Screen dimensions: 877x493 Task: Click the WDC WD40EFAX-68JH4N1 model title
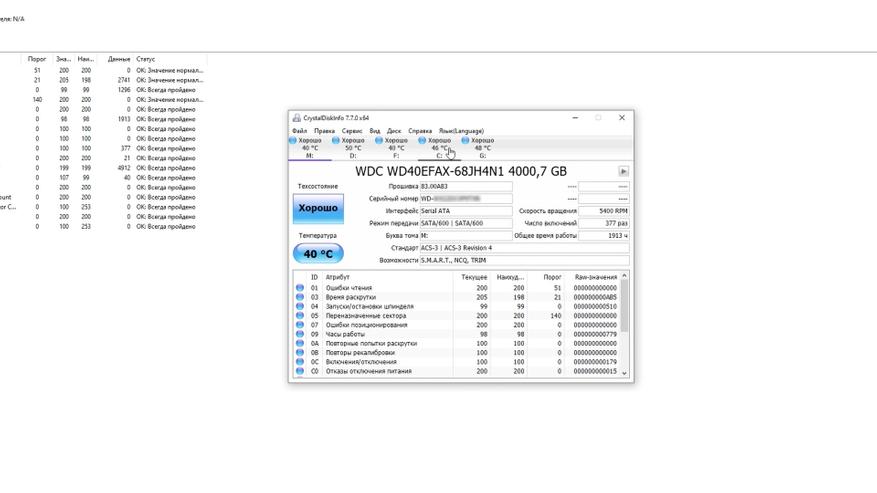(461, 171)
